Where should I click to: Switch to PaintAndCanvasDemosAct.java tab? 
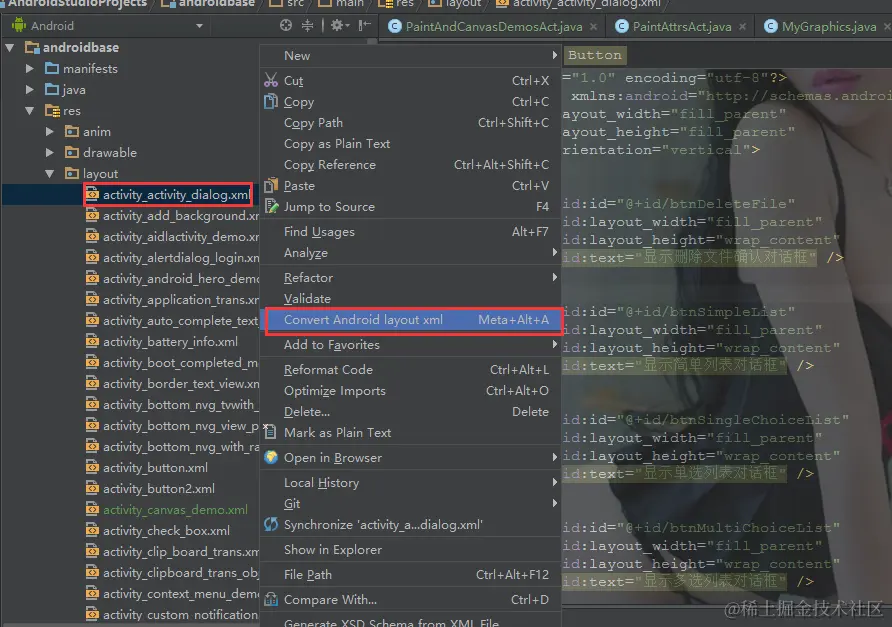click(x=493, y=27)
